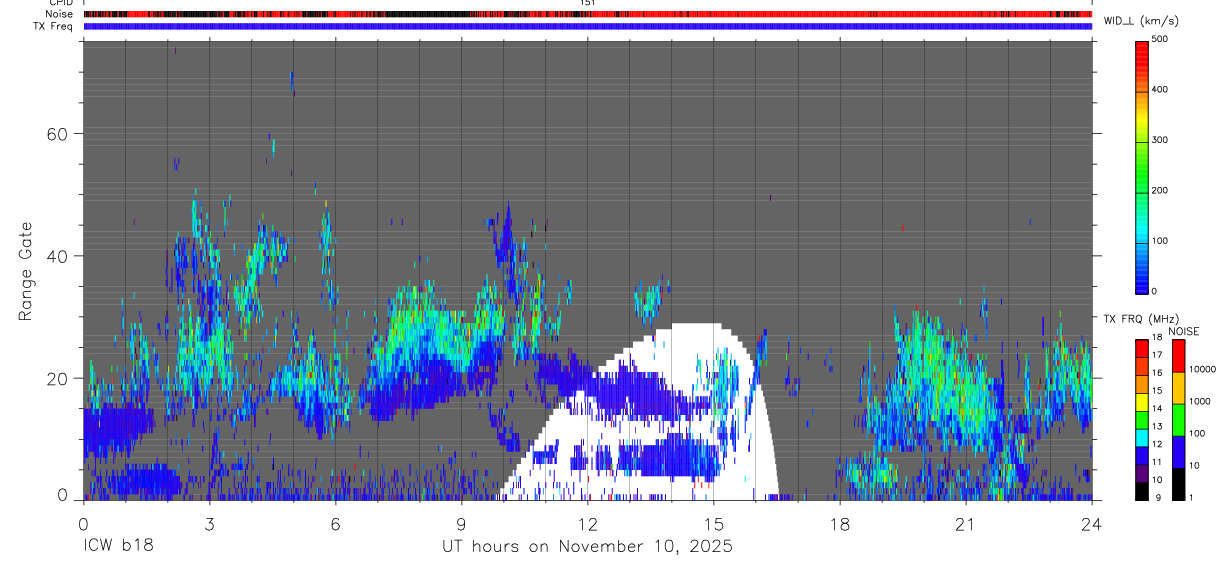Click the 400 value on WID colorbar
Viewport: 1228px width, 567px height.
click(x=1160, y=90)
